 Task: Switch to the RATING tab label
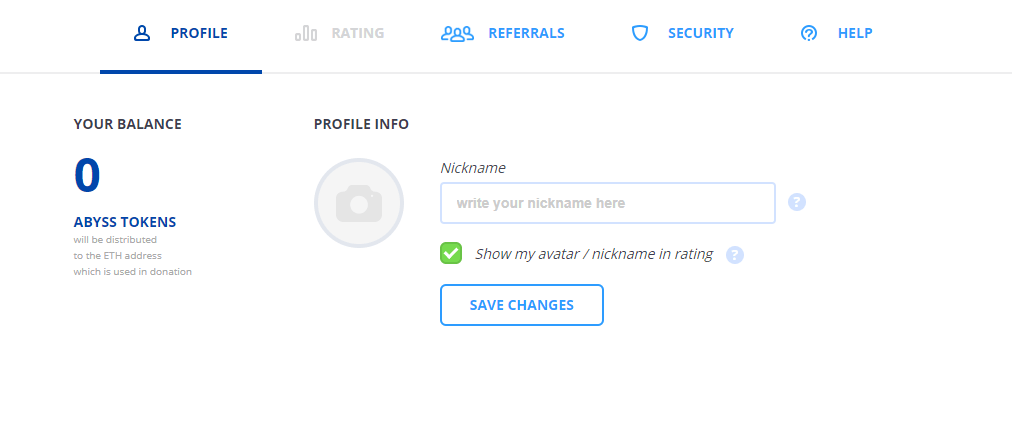coord(358,33)
